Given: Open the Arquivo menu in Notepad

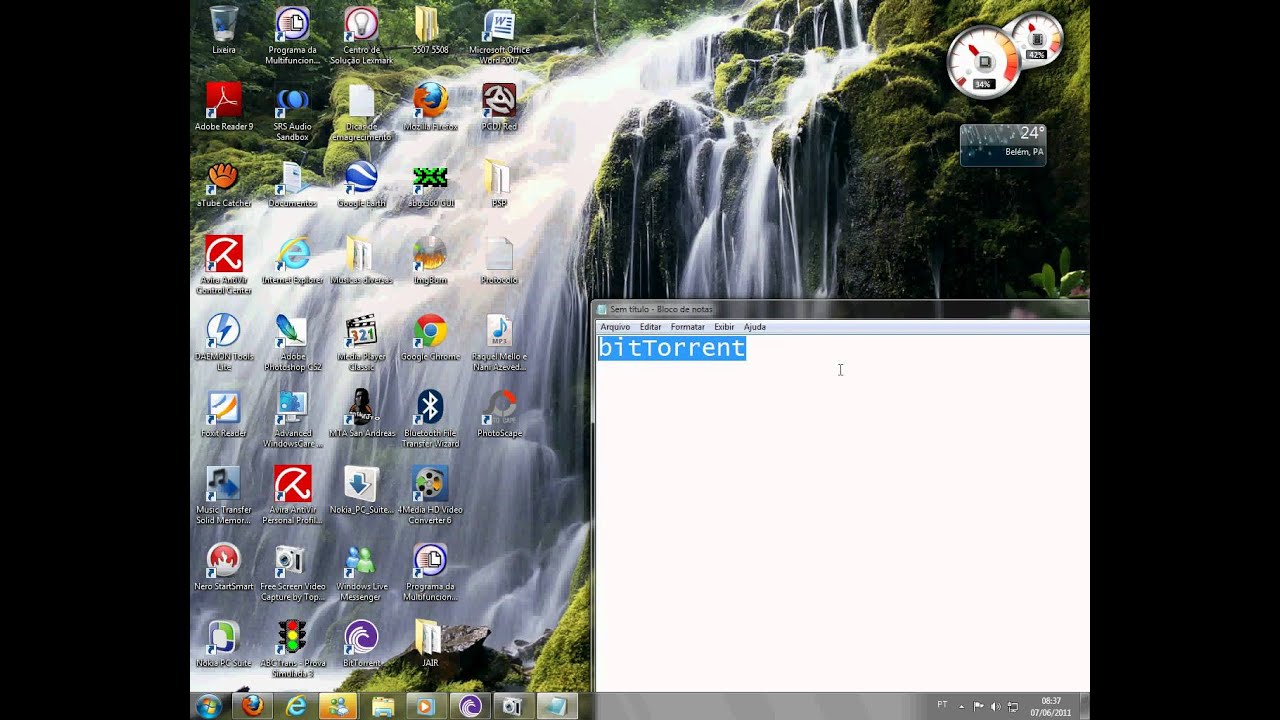Looking at the screenshot, I should (x=615, y=327).
